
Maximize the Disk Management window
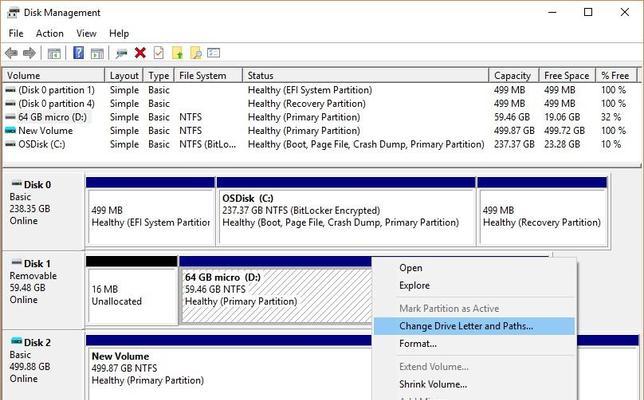pyautogui.click(x=588, y=12)
